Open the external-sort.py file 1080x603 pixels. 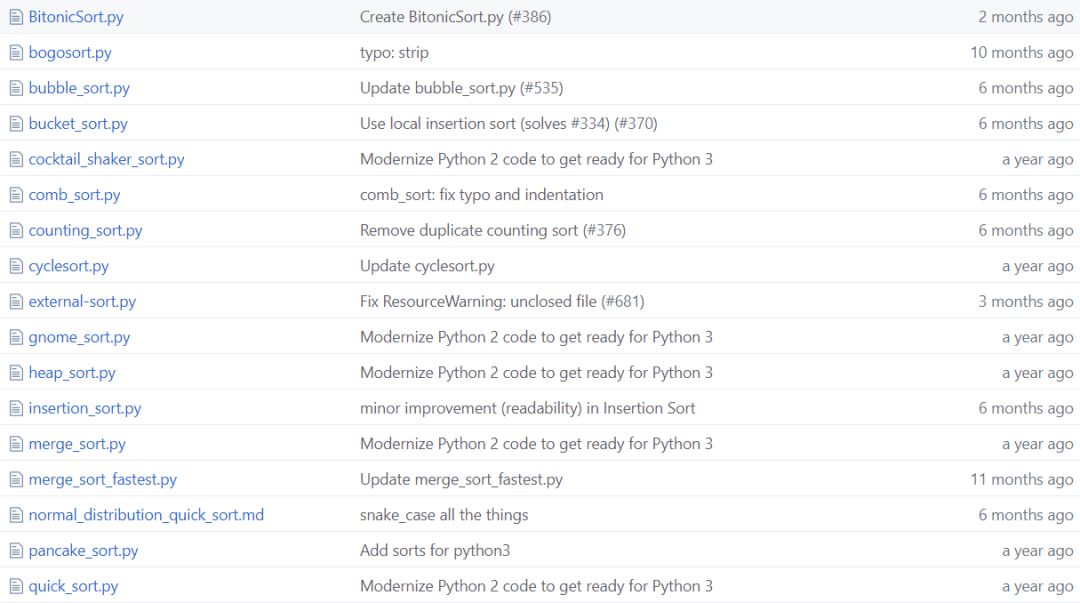coord(82,301)
